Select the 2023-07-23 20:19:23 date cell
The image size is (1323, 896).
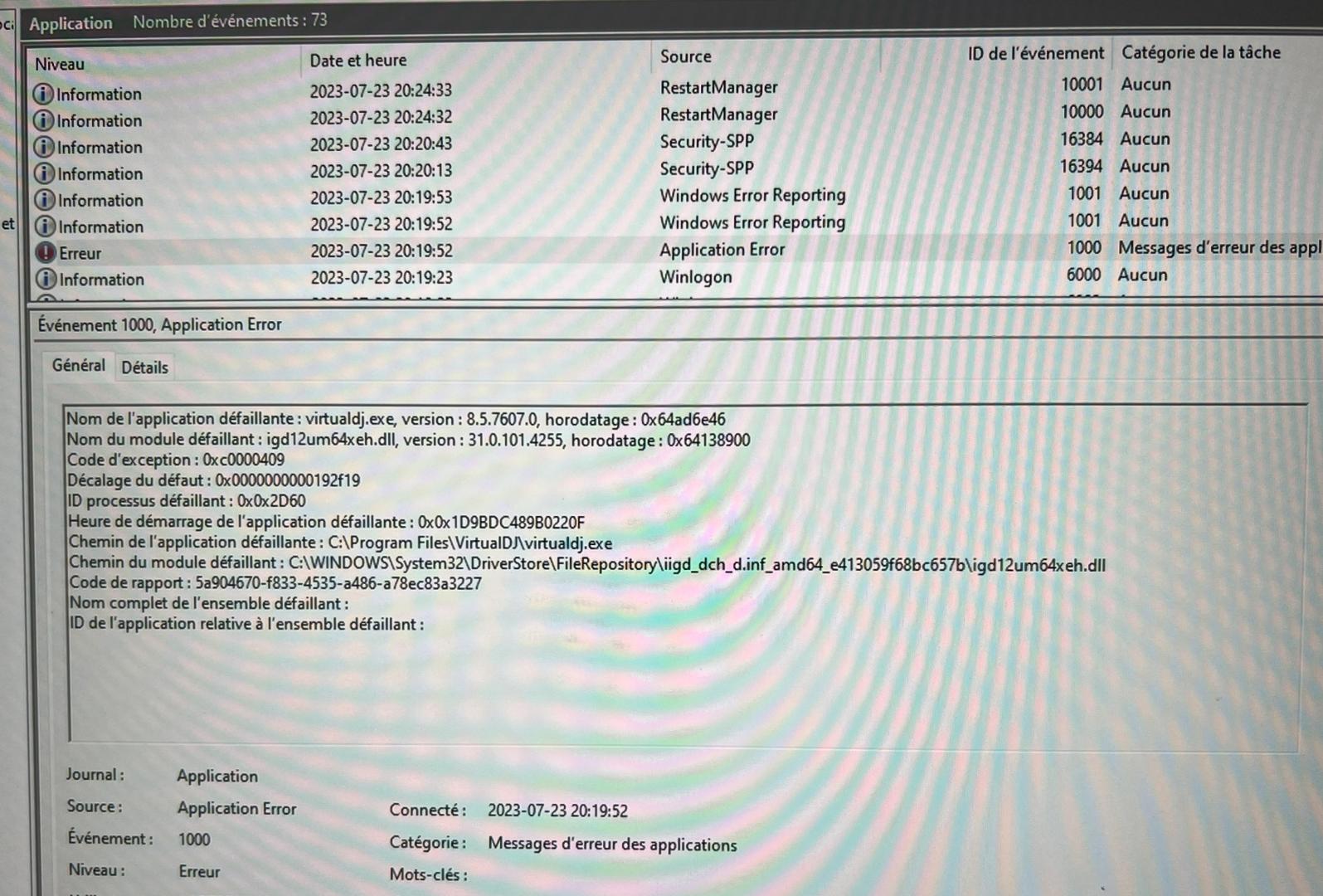[382, 277]
